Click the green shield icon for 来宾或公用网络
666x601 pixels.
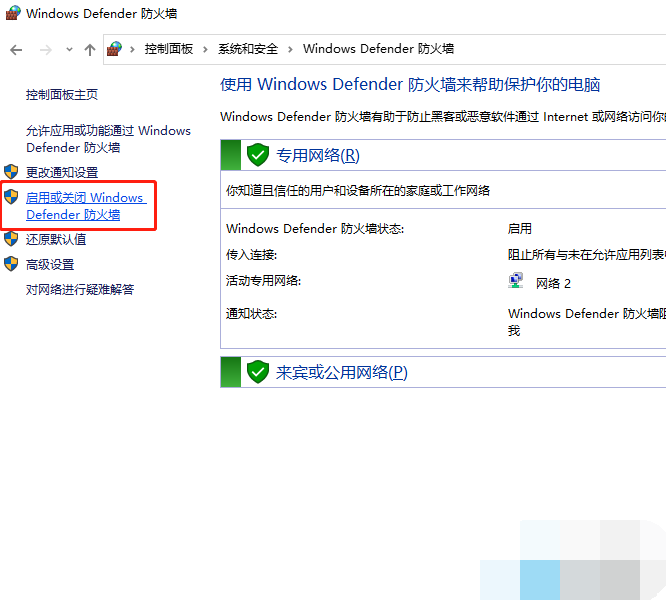tap(258, 372)
